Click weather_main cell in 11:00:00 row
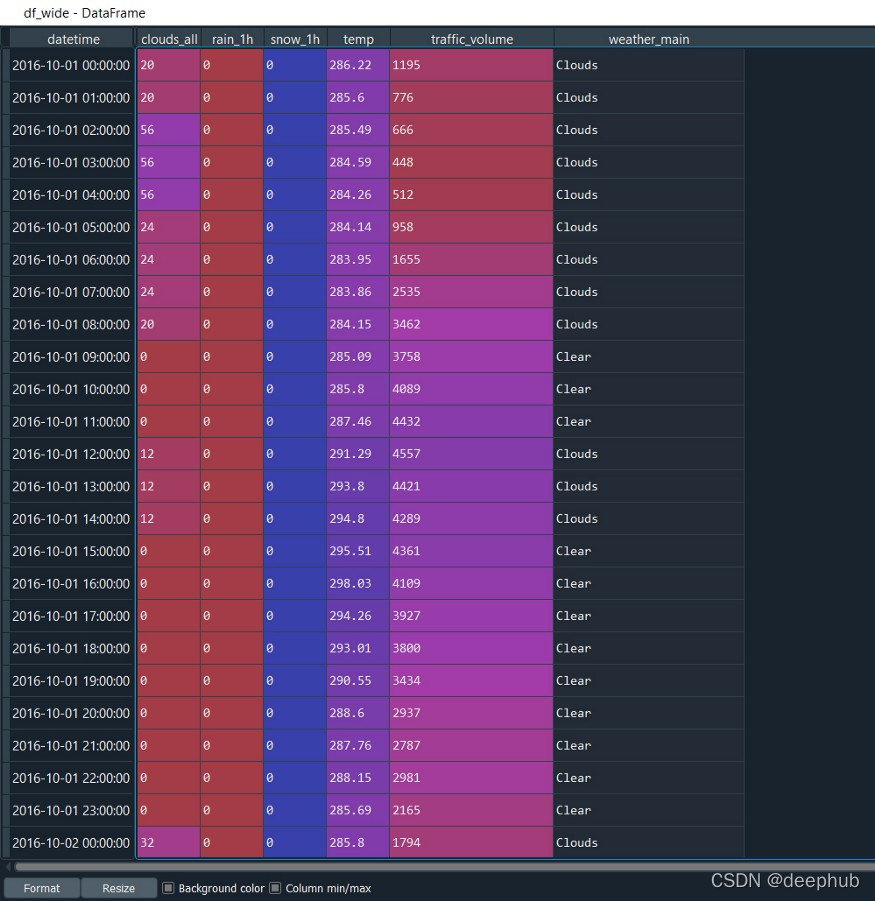The height and width of the screenshot is (901, 875). point(649,422)
